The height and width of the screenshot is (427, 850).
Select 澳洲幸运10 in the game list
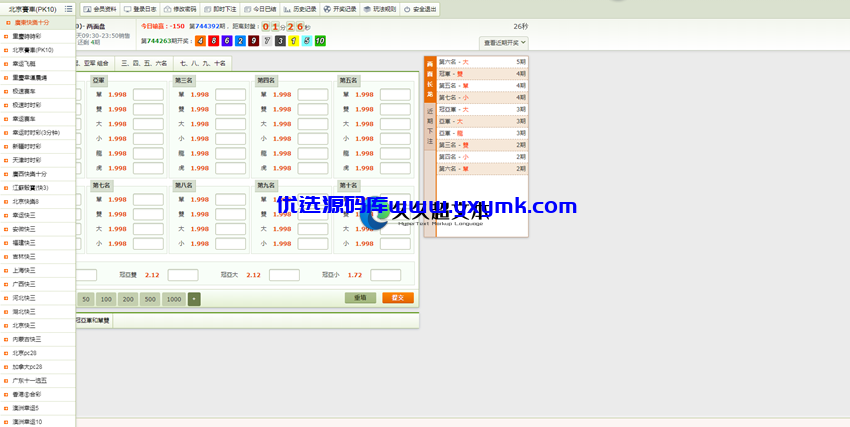[x=38, y=422]
